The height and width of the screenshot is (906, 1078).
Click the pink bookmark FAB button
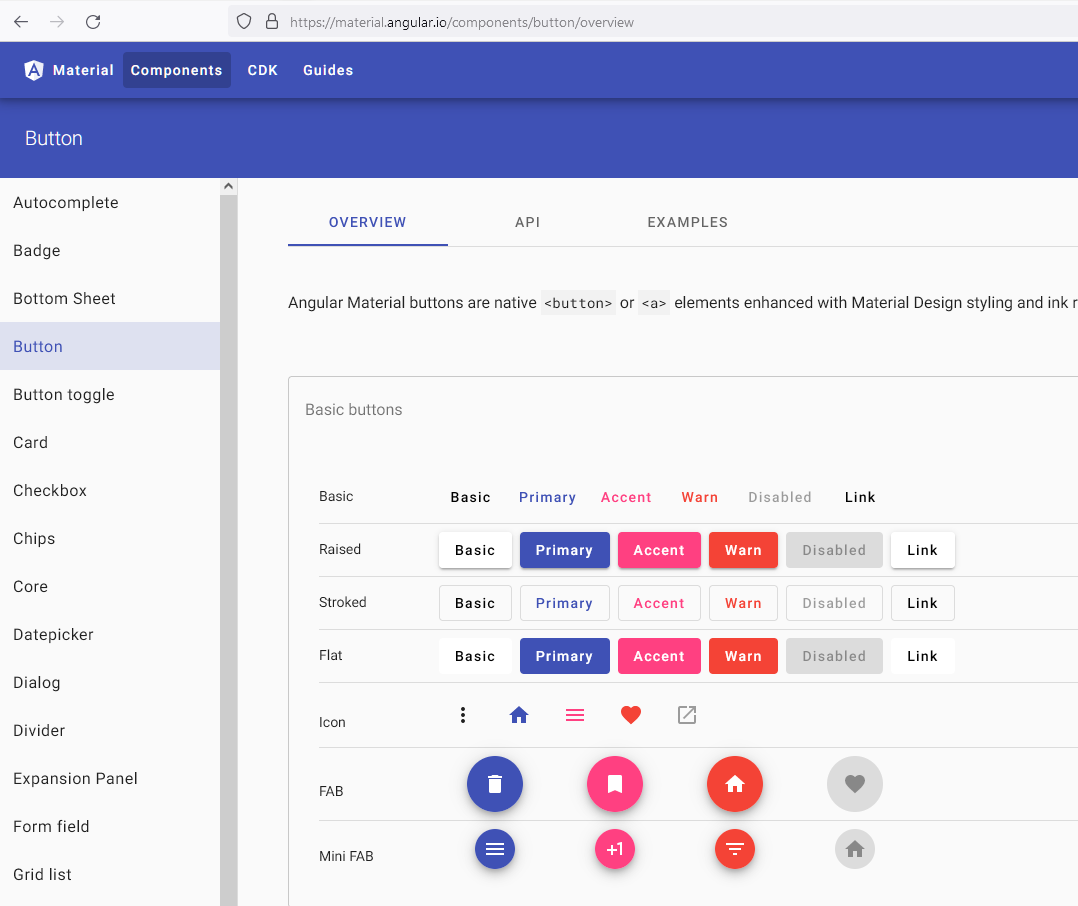click(615, 784)
